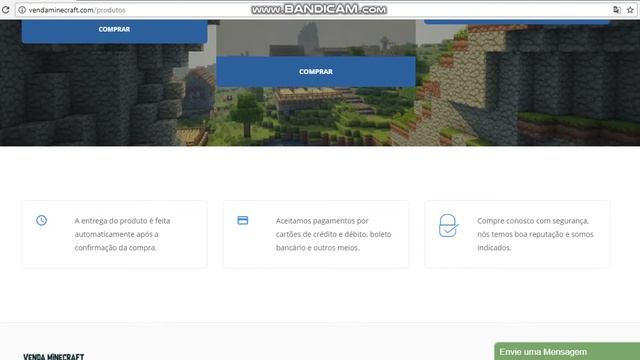Select the text 'Aceitamos pagamentos por'
Viewport: 640px width, 360px height.
(322, 221)
